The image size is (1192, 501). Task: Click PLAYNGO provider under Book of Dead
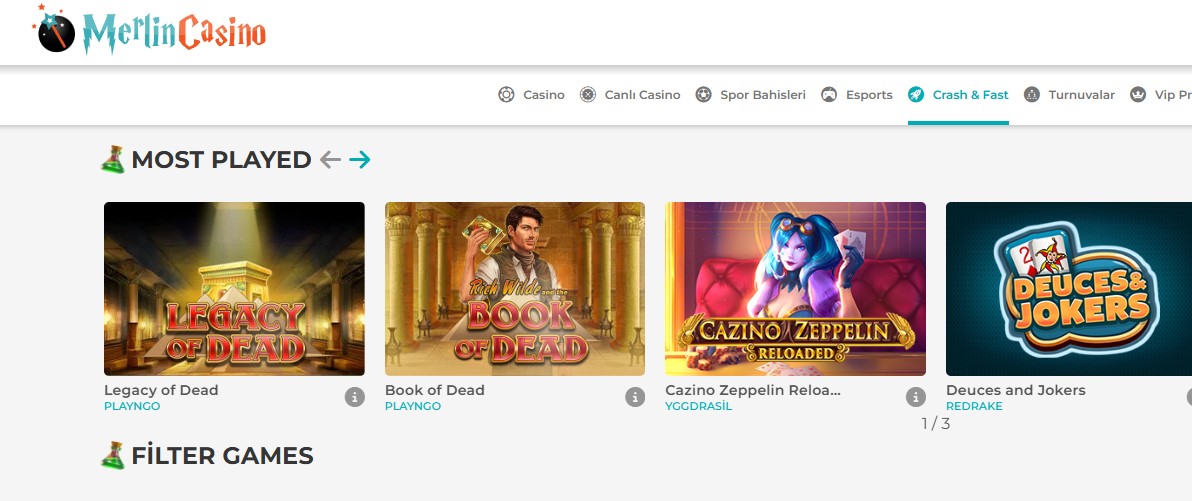tap(413, 406)
